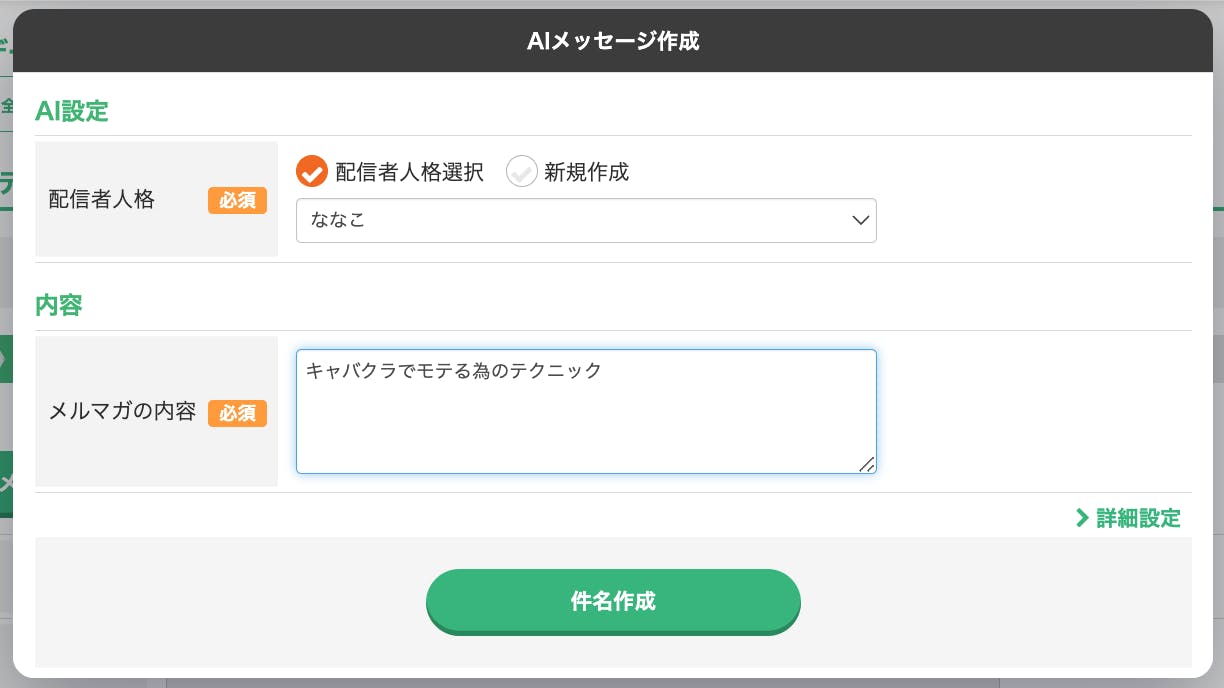The width and height of the screenshot is (1224, 688).
Task: Click the 配信者人格 field label
Action: click(102, 200)
